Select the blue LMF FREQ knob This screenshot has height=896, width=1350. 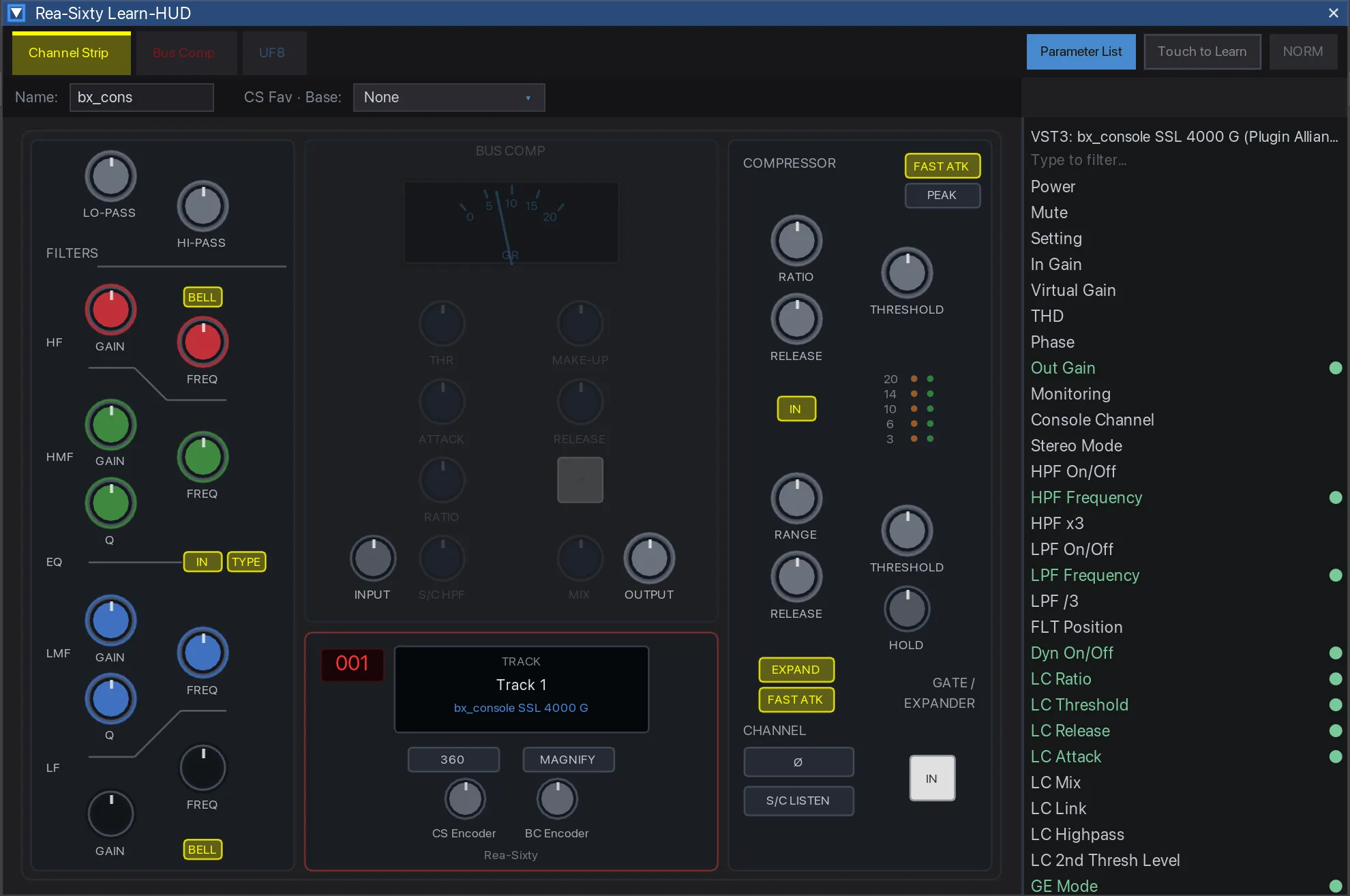(x=202, y=653)
